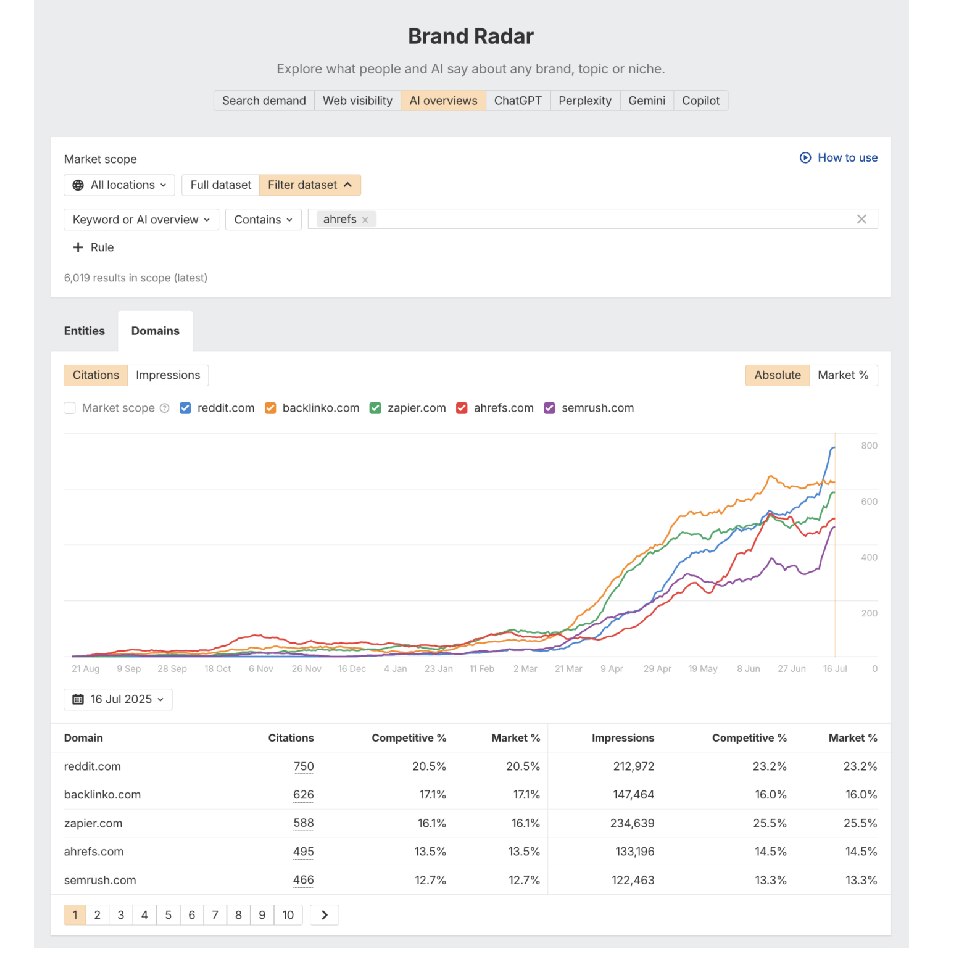Go to page 2 of results
960x960 pixels.
point(97,915)
